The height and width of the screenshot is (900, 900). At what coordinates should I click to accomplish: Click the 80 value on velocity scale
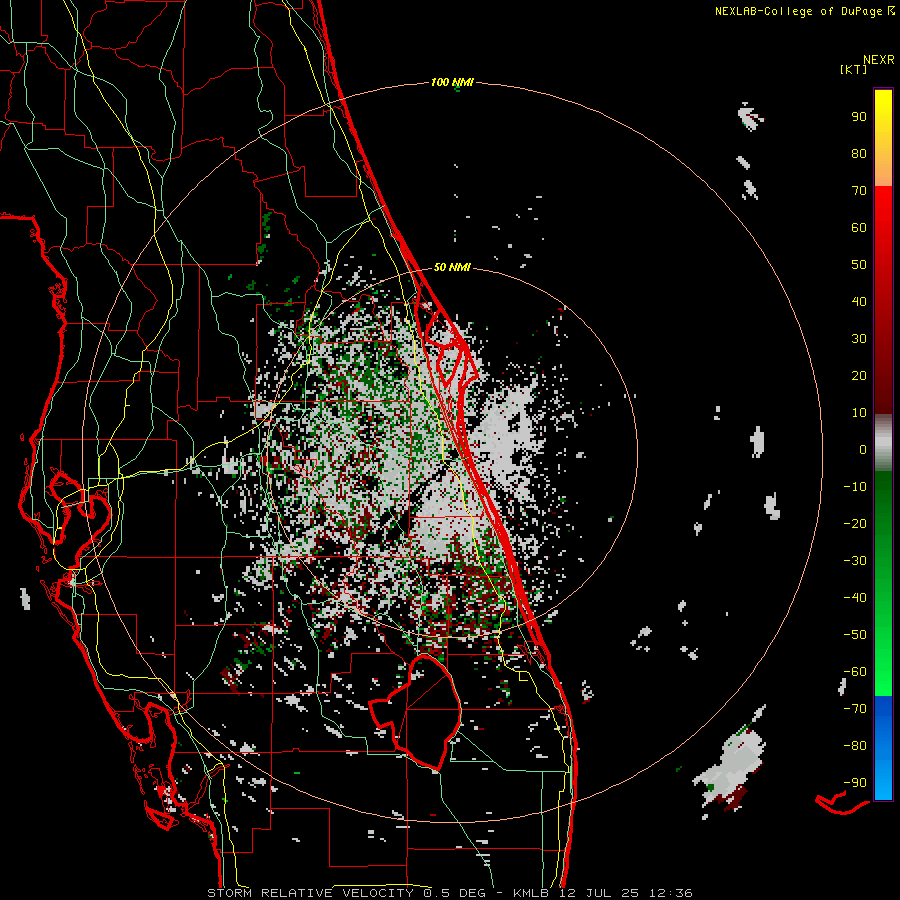[x=859, y=154]
